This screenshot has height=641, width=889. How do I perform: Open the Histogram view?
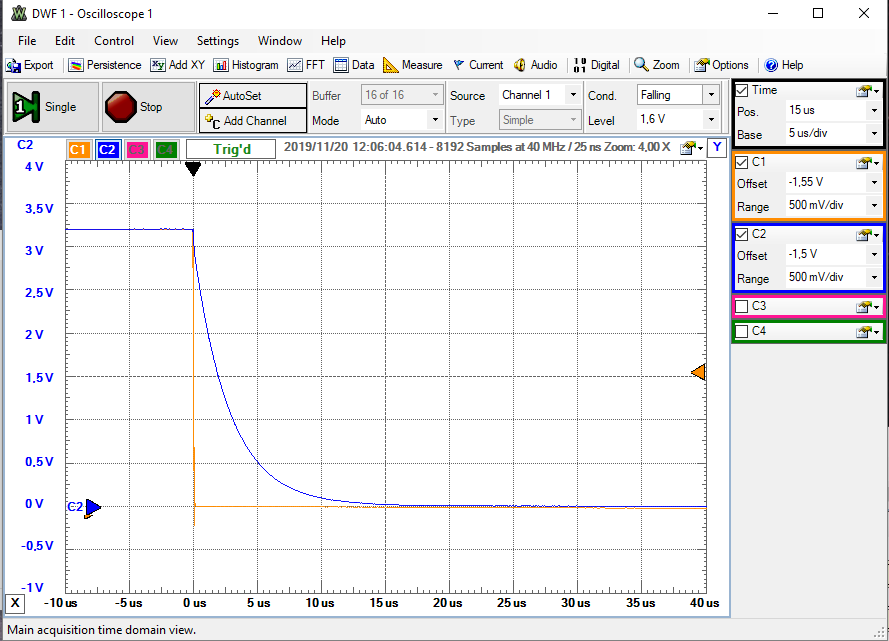click(x=246, y=65)
